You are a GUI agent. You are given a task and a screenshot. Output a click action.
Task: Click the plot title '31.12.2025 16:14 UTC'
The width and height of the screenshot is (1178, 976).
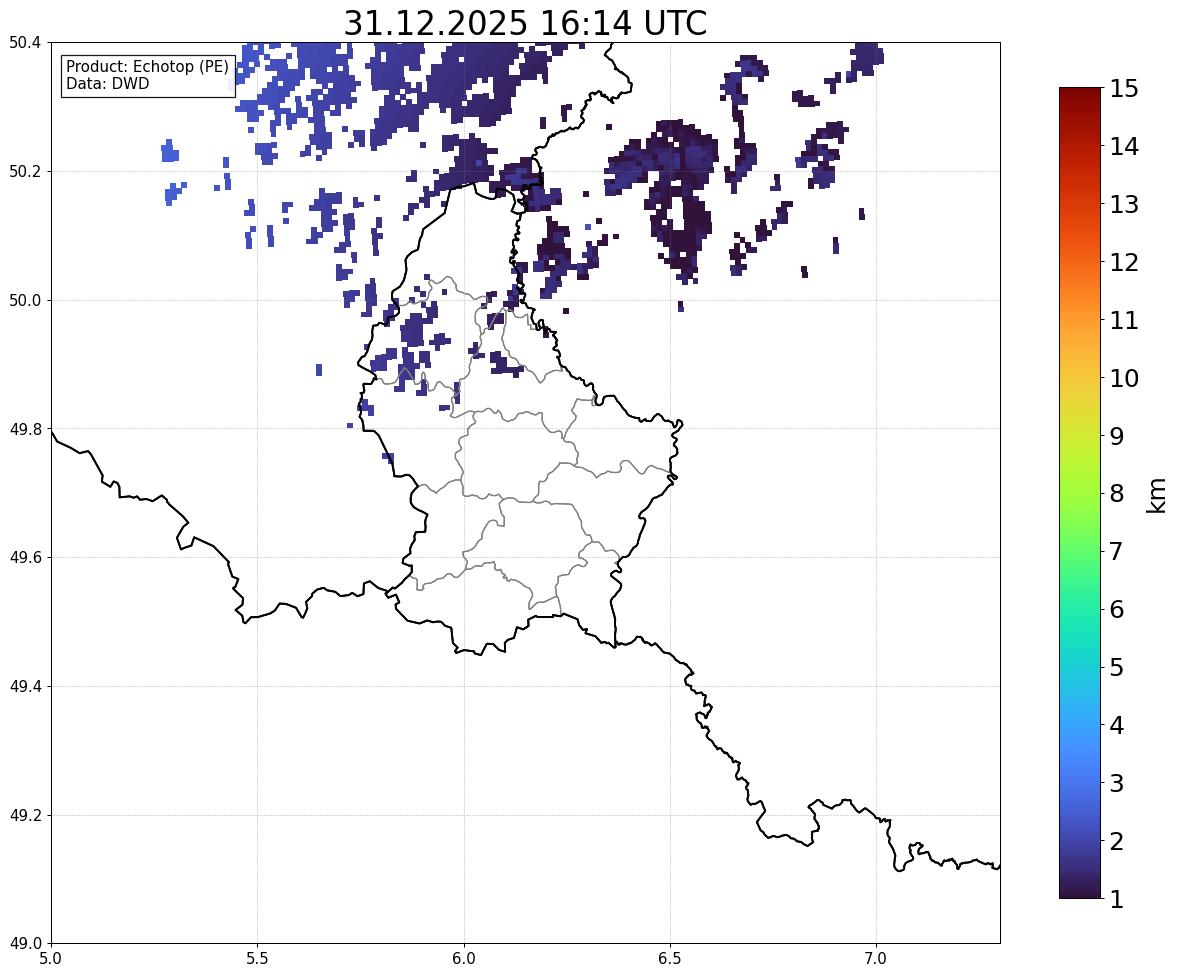pos(525,23)
